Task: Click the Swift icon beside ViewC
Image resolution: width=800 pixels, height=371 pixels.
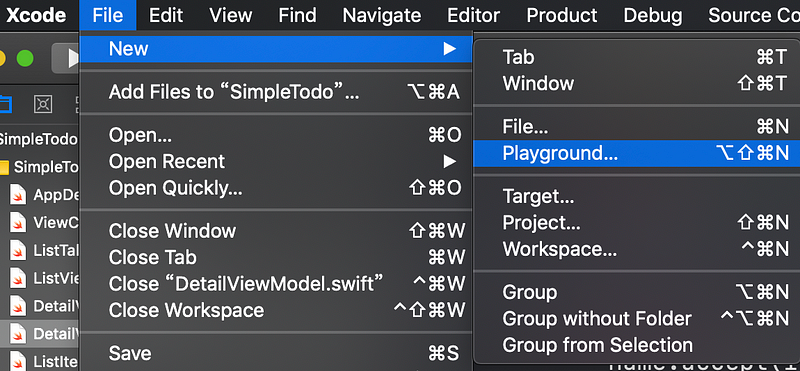Action: [18, 222]
